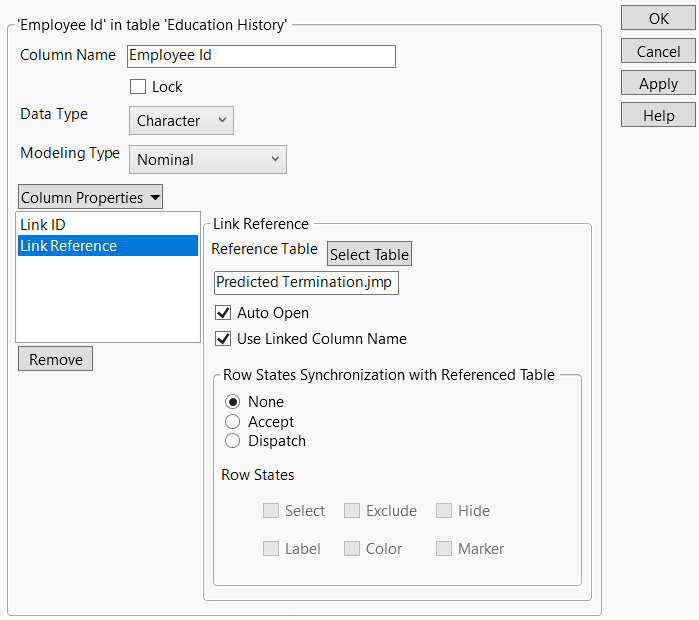This screenshot has width=699, height=620.
Task: Toggle the Lock checkbox
Action: 138,87
